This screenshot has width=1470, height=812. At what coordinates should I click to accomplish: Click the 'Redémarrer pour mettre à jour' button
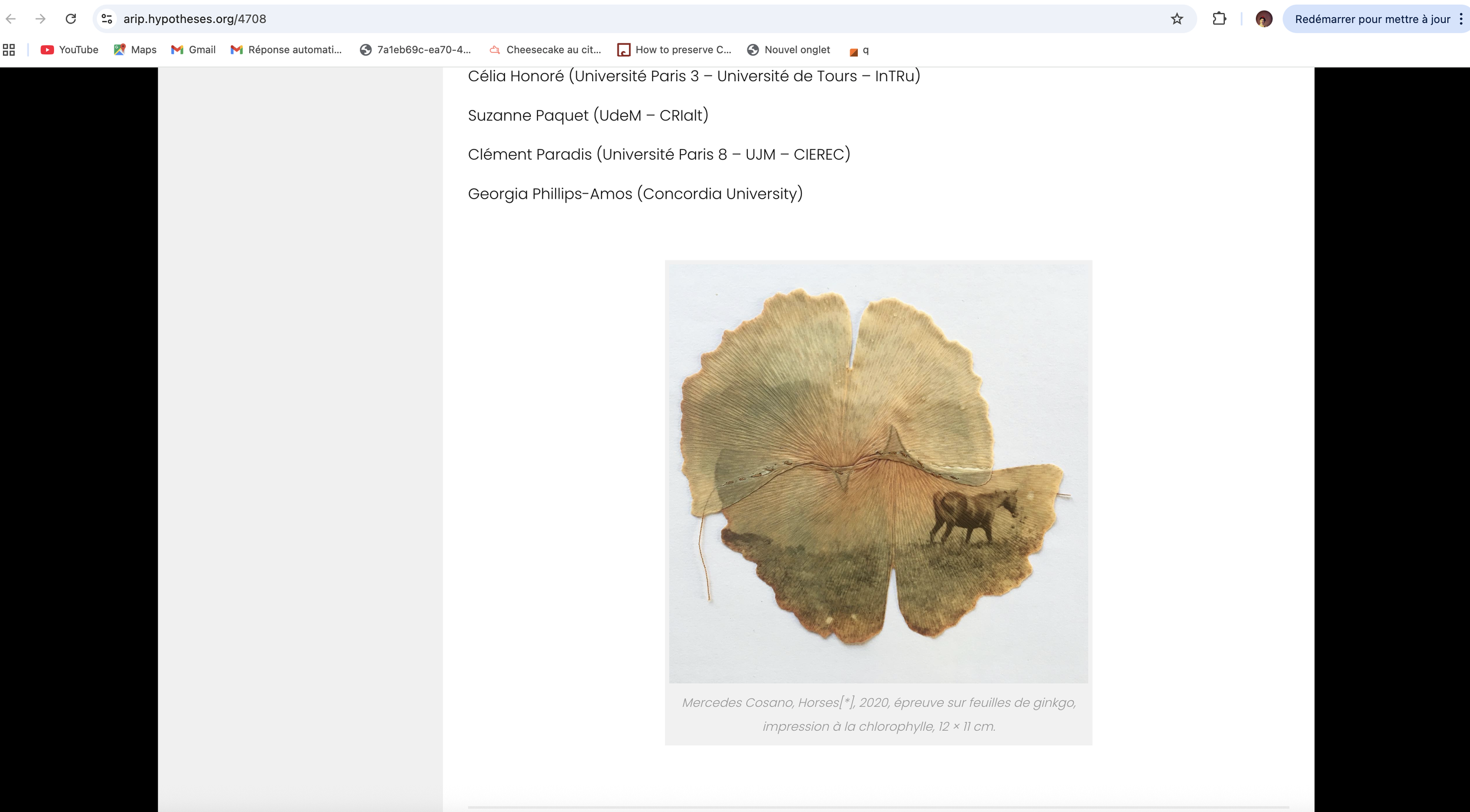click(1372, 19)
